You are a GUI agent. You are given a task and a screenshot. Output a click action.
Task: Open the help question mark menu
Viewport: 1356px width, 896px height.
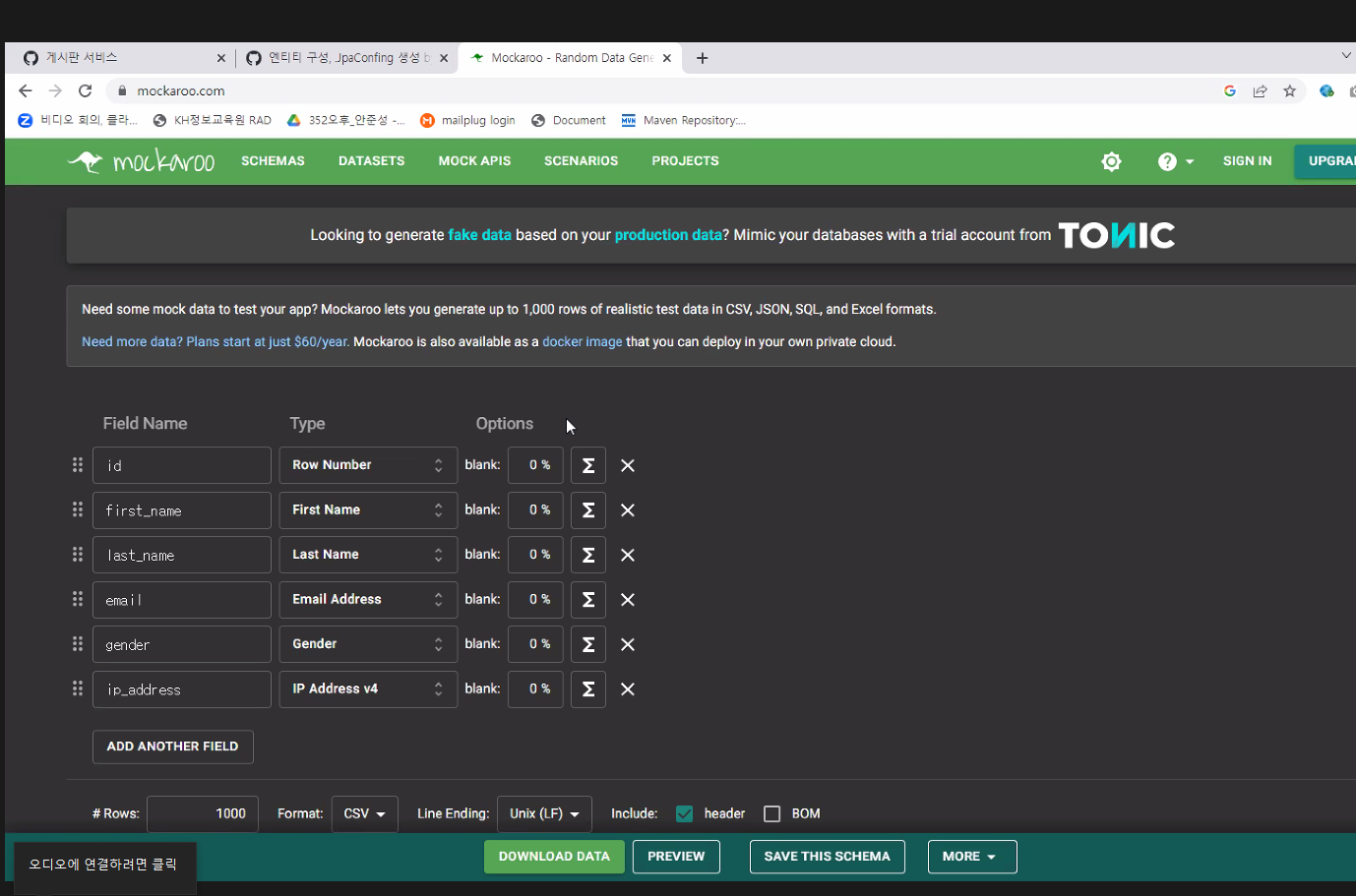pos(1175,161)
